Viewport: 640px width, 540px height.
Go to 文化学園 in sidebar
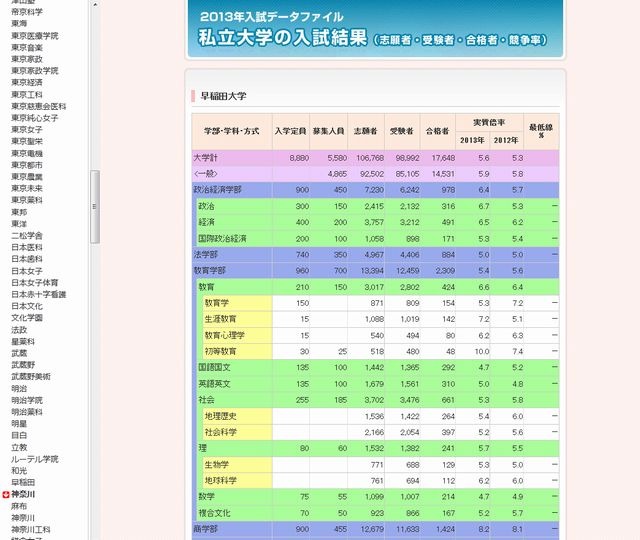tap(27, 318)
